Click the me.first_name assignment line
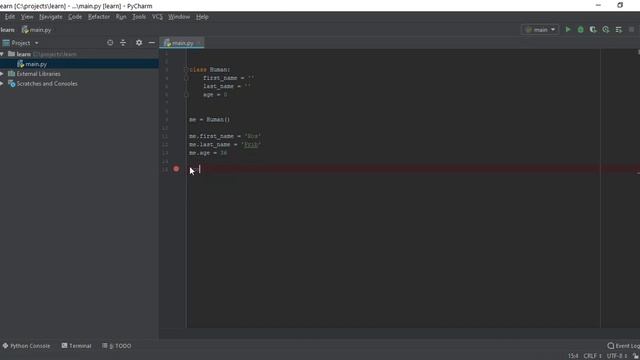 click(x=225, y=136)
